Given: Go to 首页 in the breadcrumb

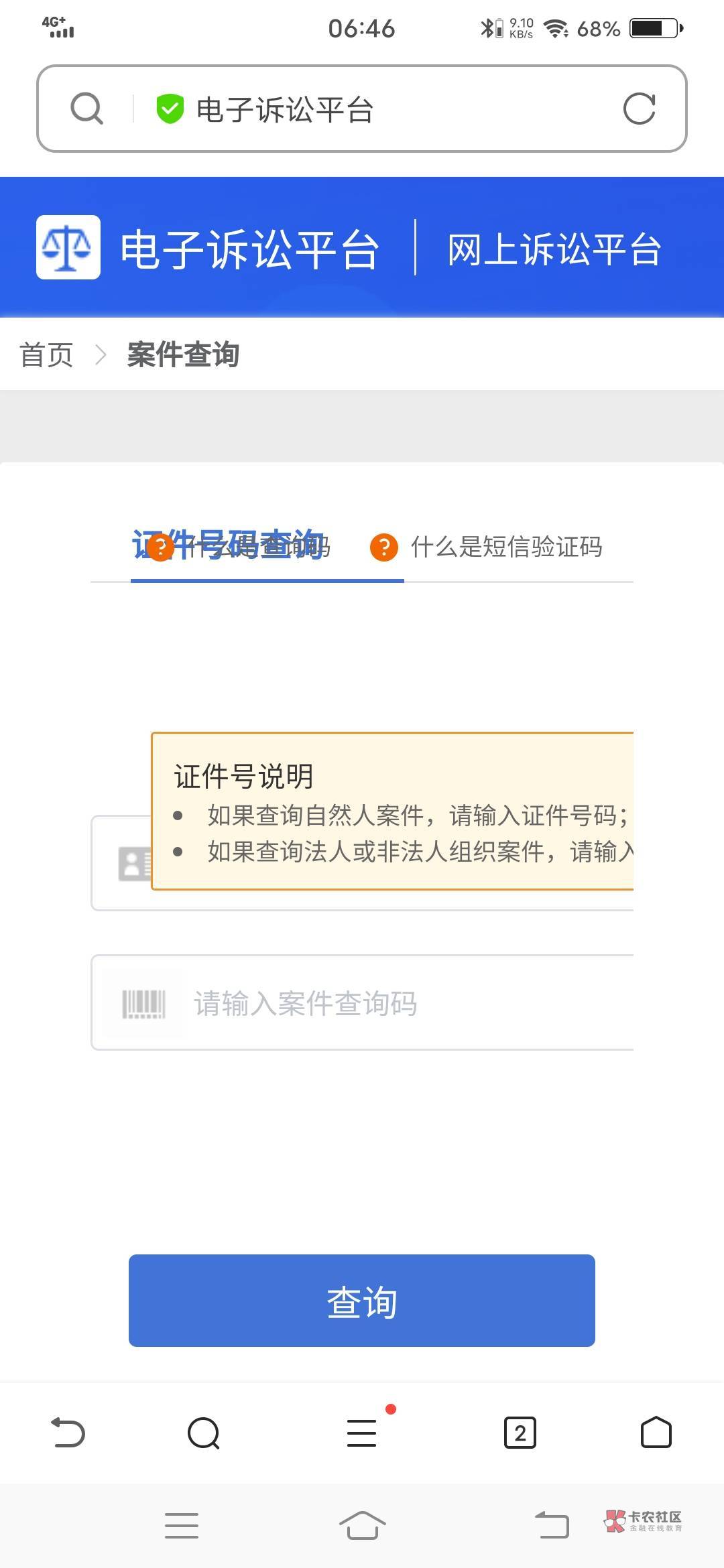Looking at the screenshot, I should [46, 354].
